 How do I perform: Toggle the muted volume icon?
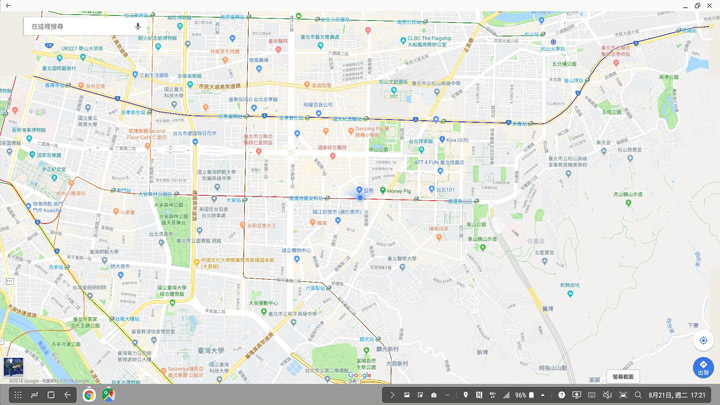pyautogui.click(x=606, y=395)
